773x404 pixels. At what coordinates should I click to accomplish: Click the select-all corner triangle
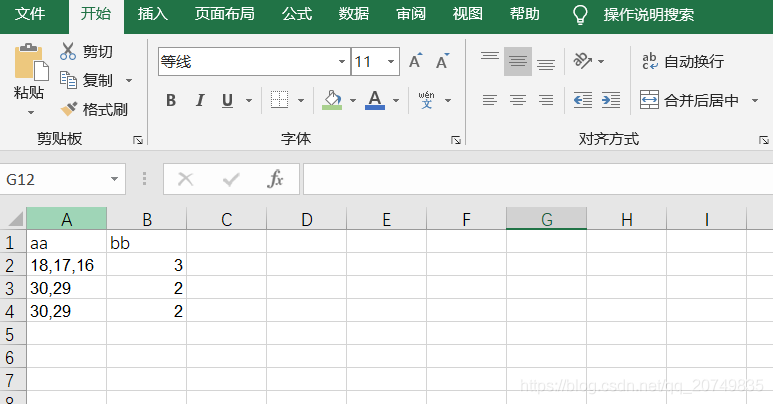pyautogui.click(x=15, y=219)
